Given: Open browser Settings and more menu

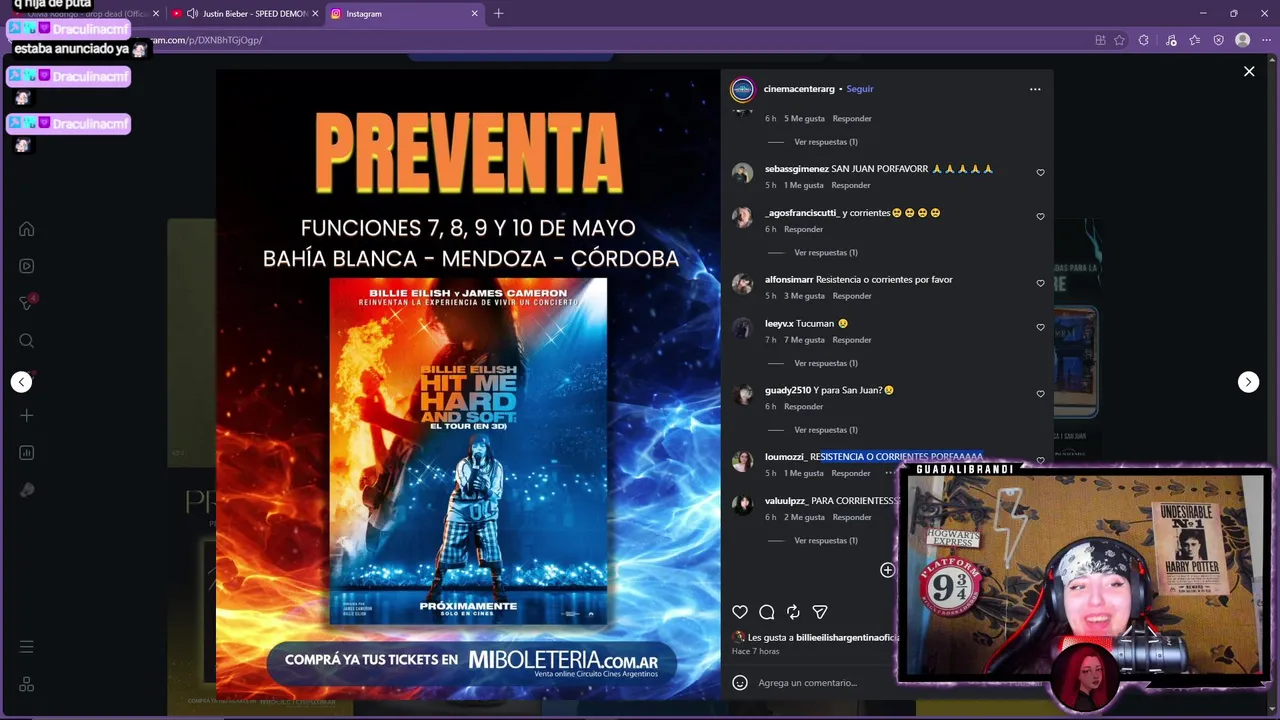Looking at the screenshot, I should click(x=1266, y=40).
